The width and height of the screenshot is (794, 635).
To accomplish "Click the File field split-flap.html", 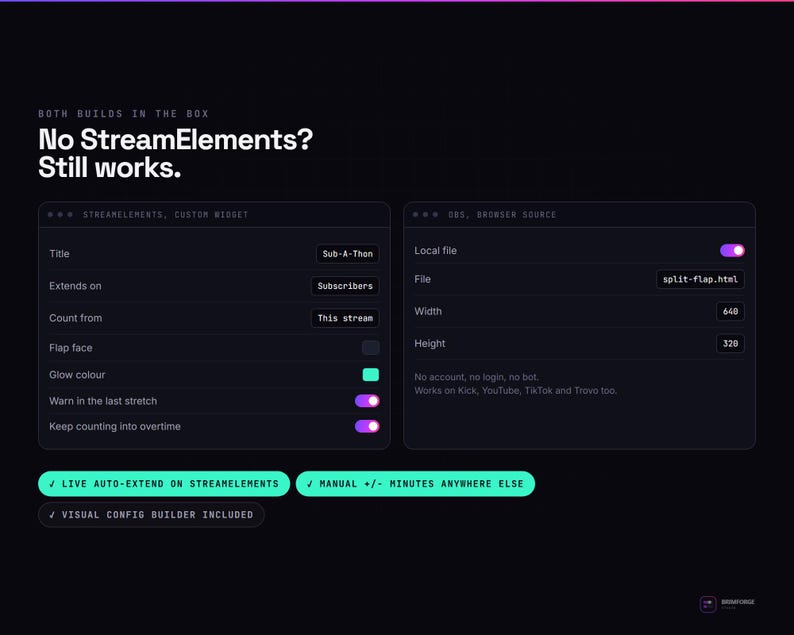I will pos(700,279).
